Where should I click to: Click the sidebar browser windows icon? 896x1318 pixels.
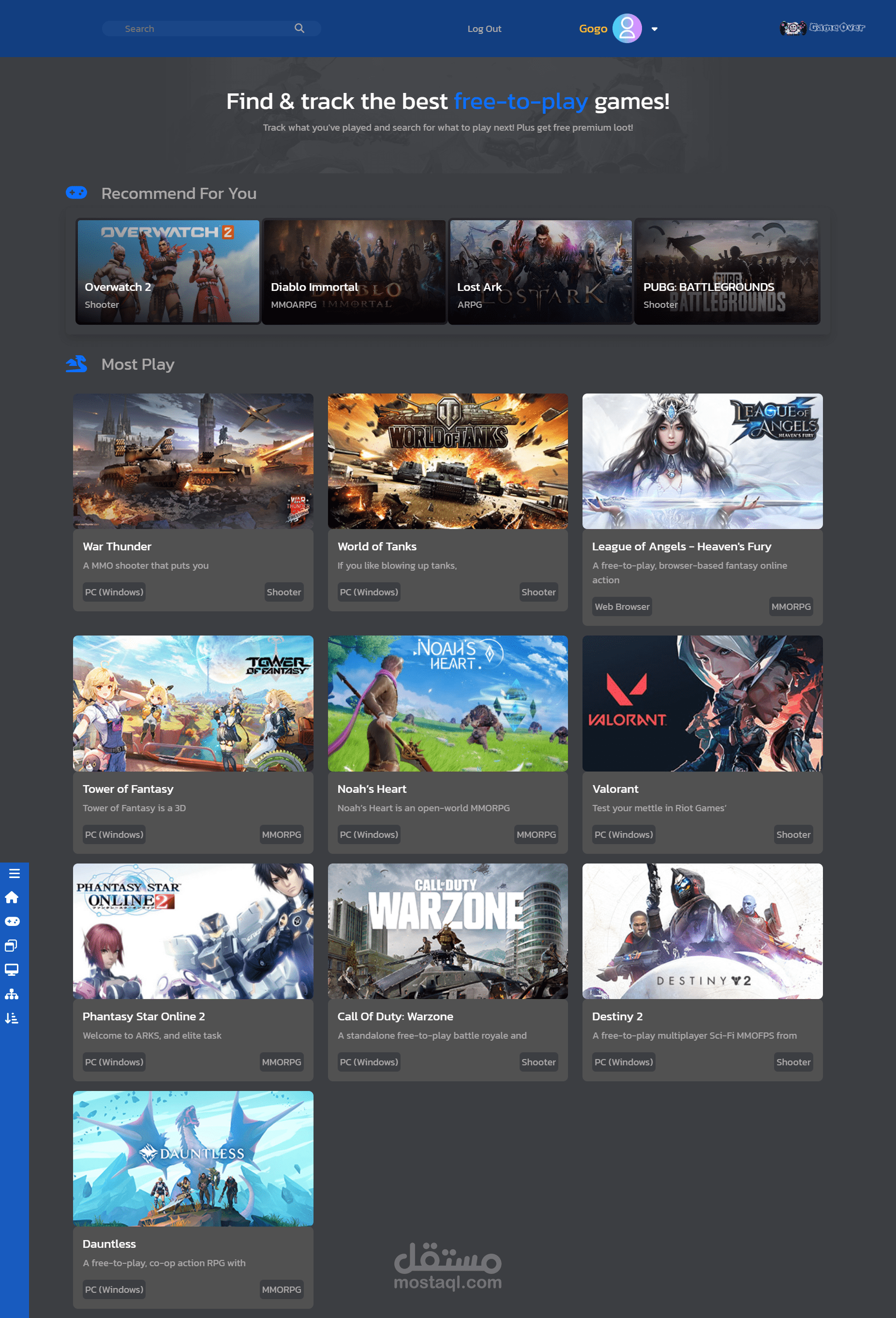tap(11, 945)
